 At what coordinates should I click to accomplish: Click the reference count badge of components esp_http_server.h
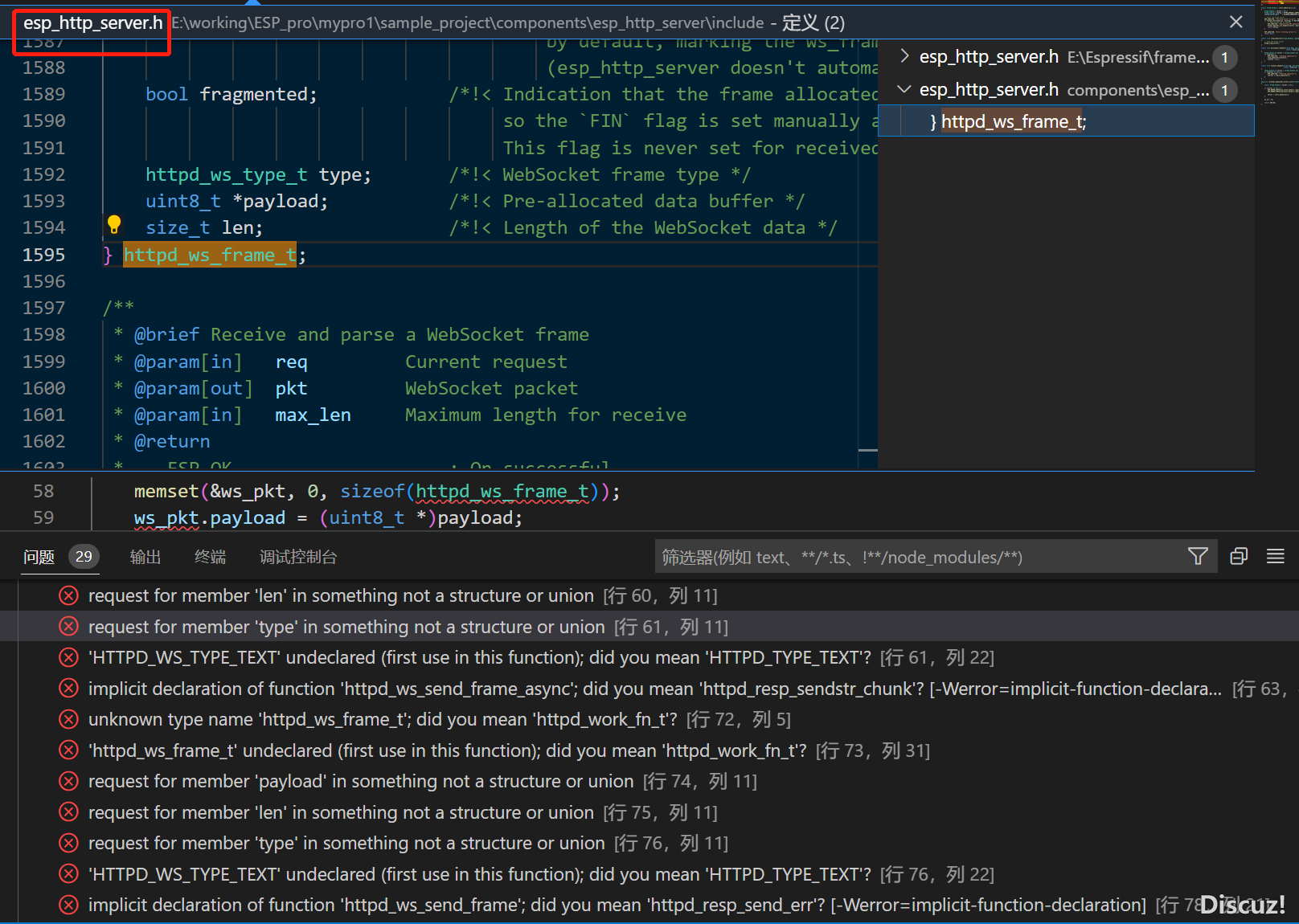(1224, 90)
